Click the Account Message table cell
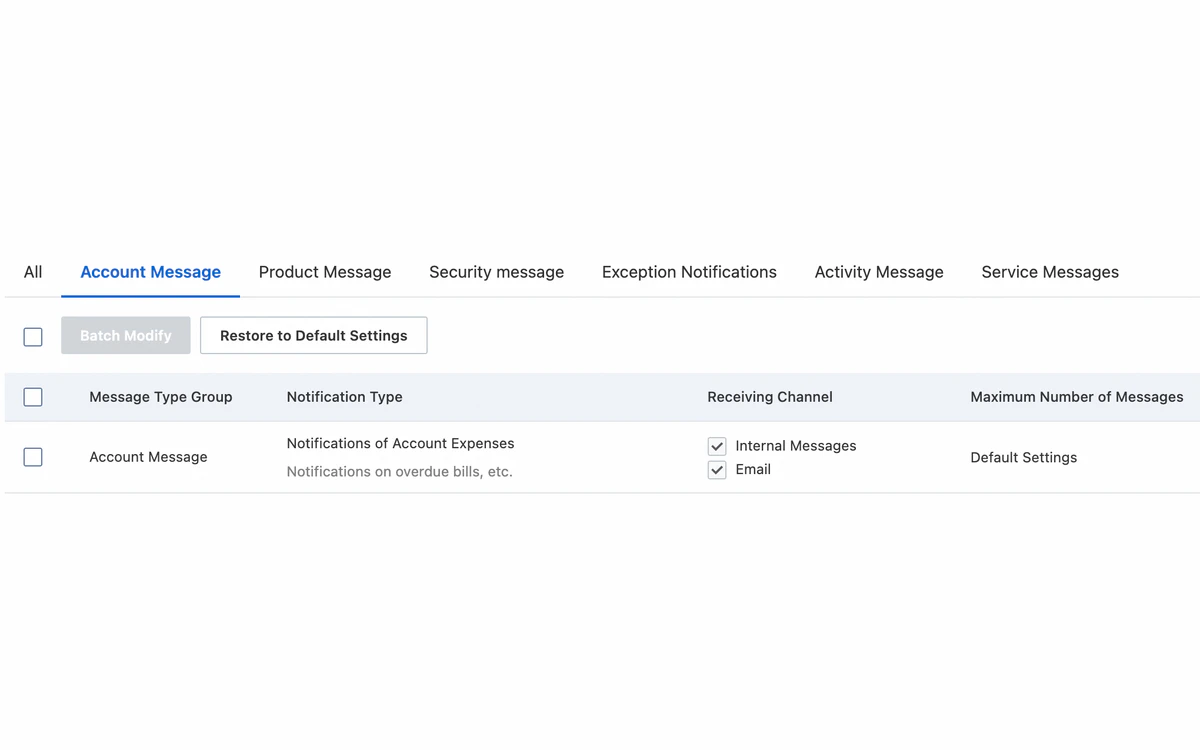The height and width of the screenshot is (750, 1200). (x=148, y=457)
